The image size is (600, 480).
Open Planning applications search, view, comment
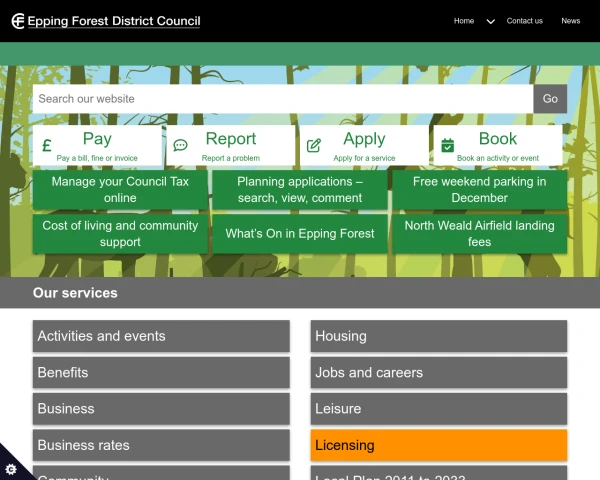(x=300, y=190)
